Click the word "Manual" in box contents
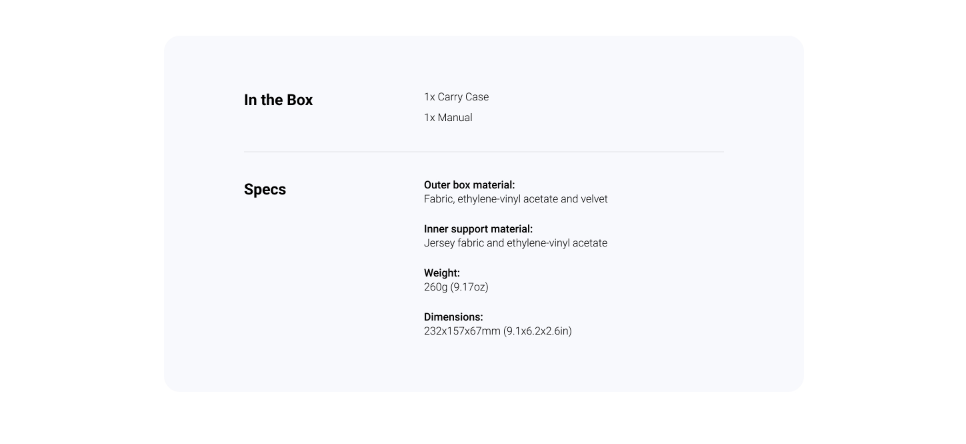 click(455, 118)
